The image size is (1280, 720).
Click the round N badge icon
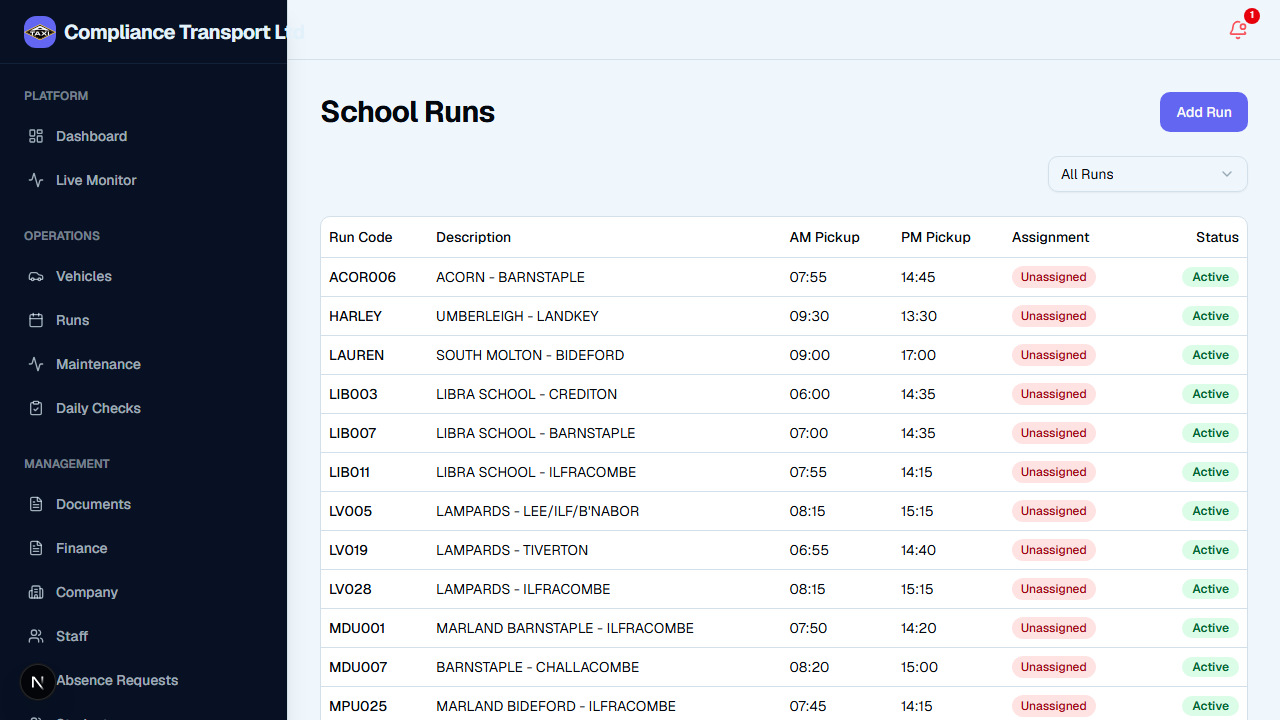click(x=38, y=682)
